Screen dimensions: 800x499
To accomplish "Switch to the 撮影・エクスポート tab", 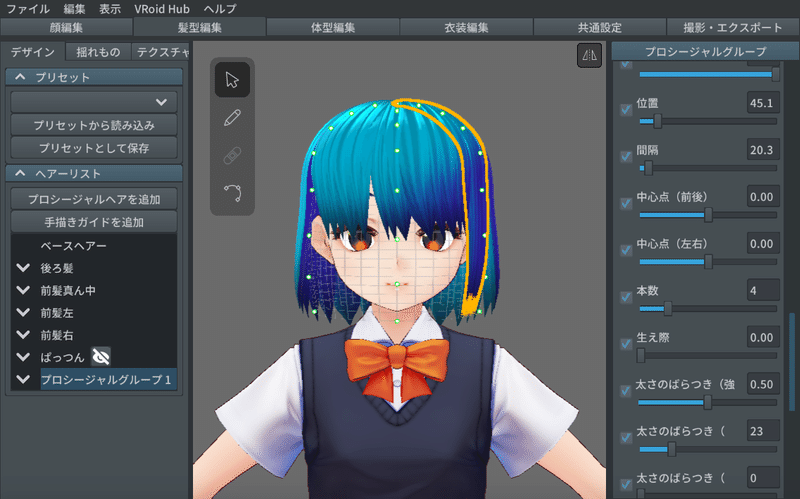I will pyautogui.click(x=733, y=27).
